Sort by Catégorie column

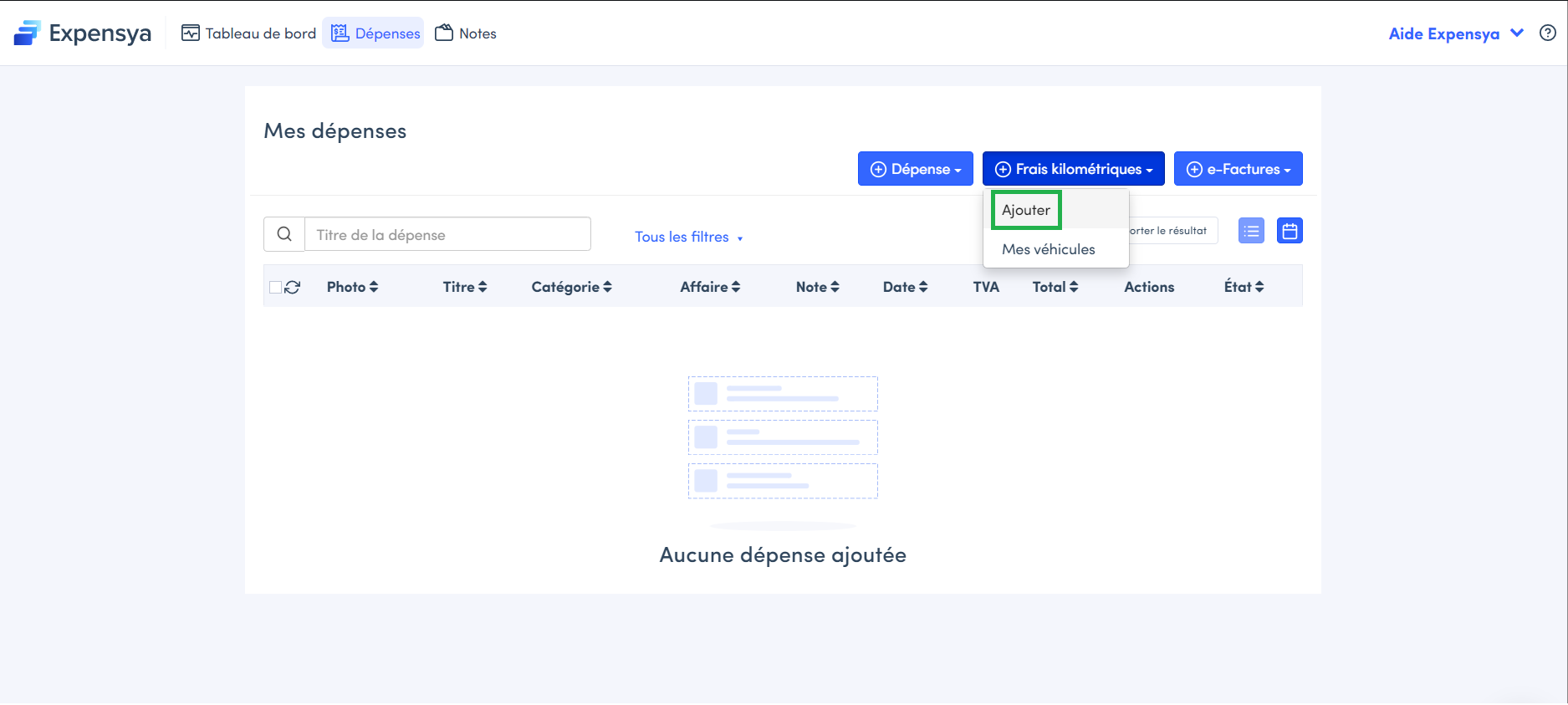[572, 287]
